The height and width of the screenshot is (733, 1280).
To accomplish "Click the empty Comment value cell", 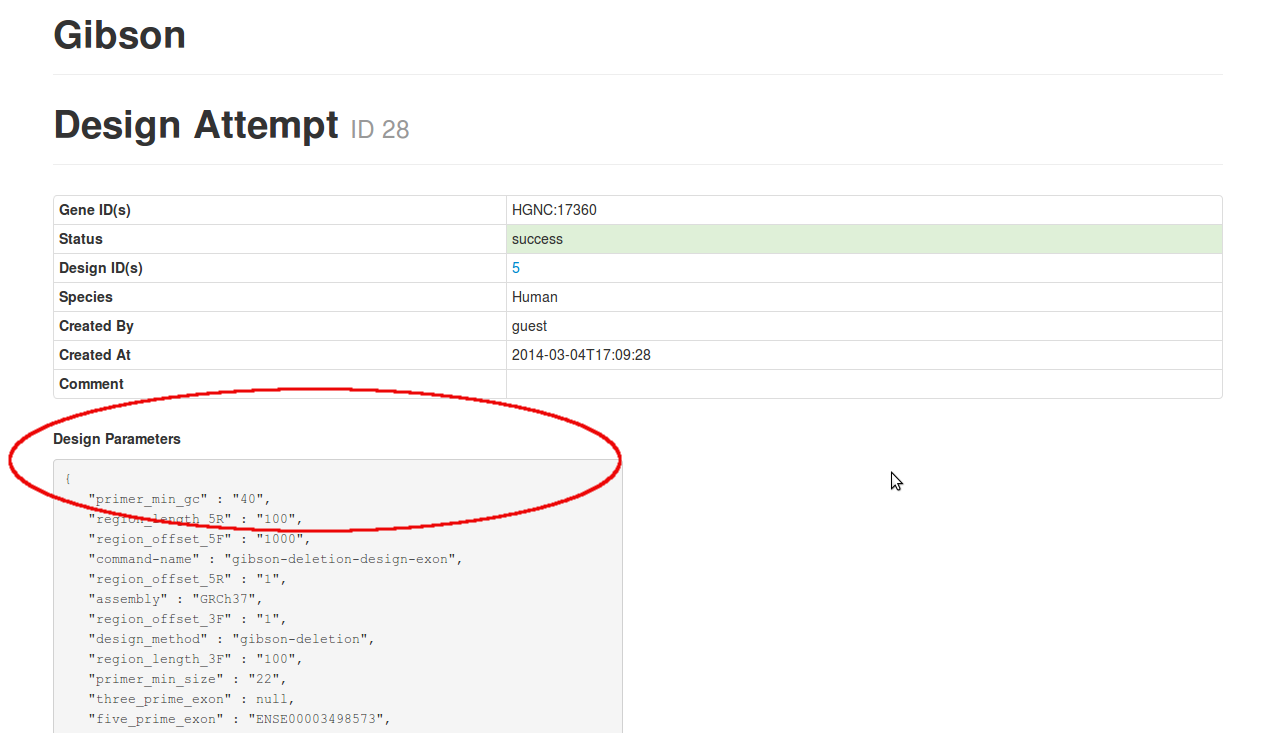I will click(x=863, y=384).
